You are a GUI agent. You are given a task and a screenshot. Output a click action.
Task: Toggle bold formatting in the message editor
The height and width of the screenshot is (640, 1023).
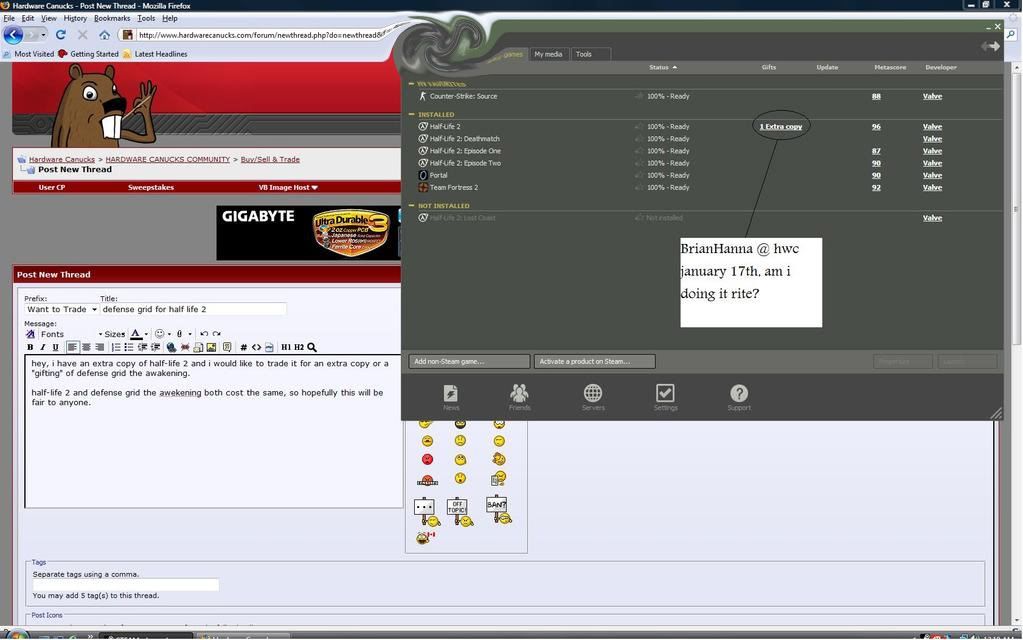pyautogui.click(x=30, y=347)
